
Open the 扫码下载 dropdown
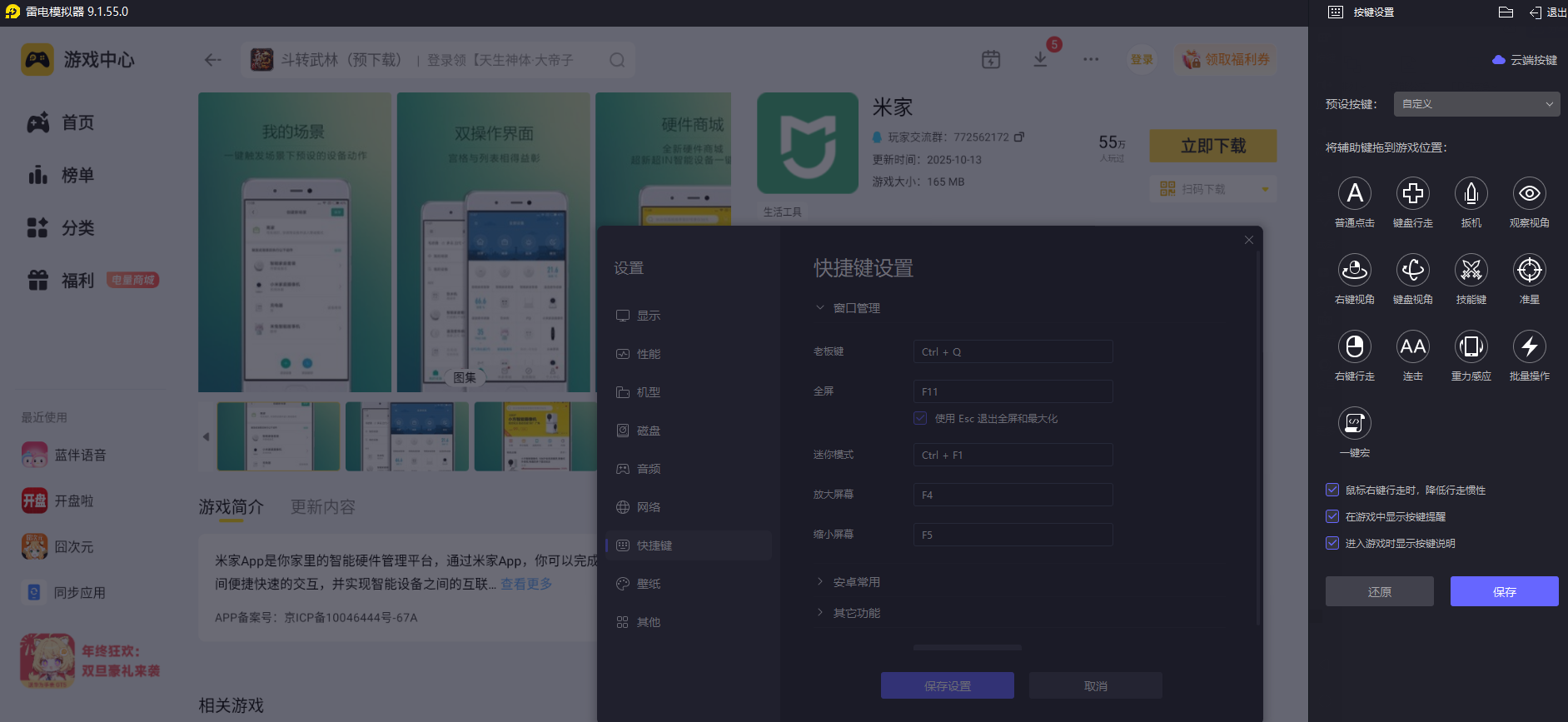[1213, 189]
